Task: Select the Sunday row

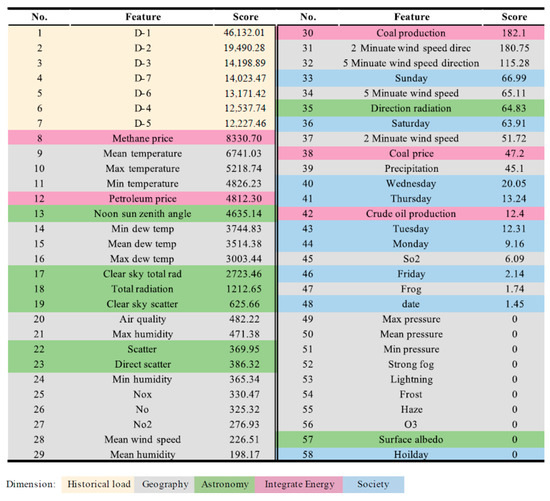Action: pyautogui.click(x=411, y=78)
